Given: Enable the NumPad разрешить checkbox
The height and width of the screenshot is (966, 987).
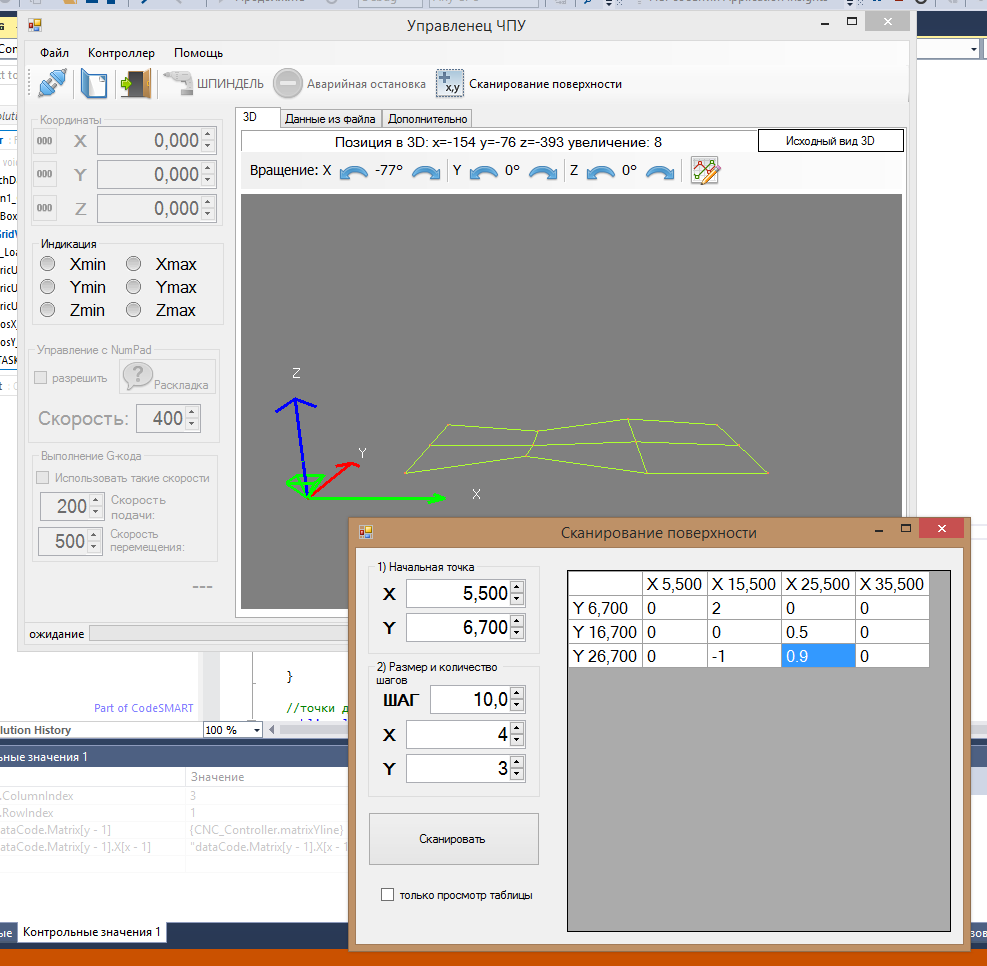Looking at the screenshot, I should [41, 378].
